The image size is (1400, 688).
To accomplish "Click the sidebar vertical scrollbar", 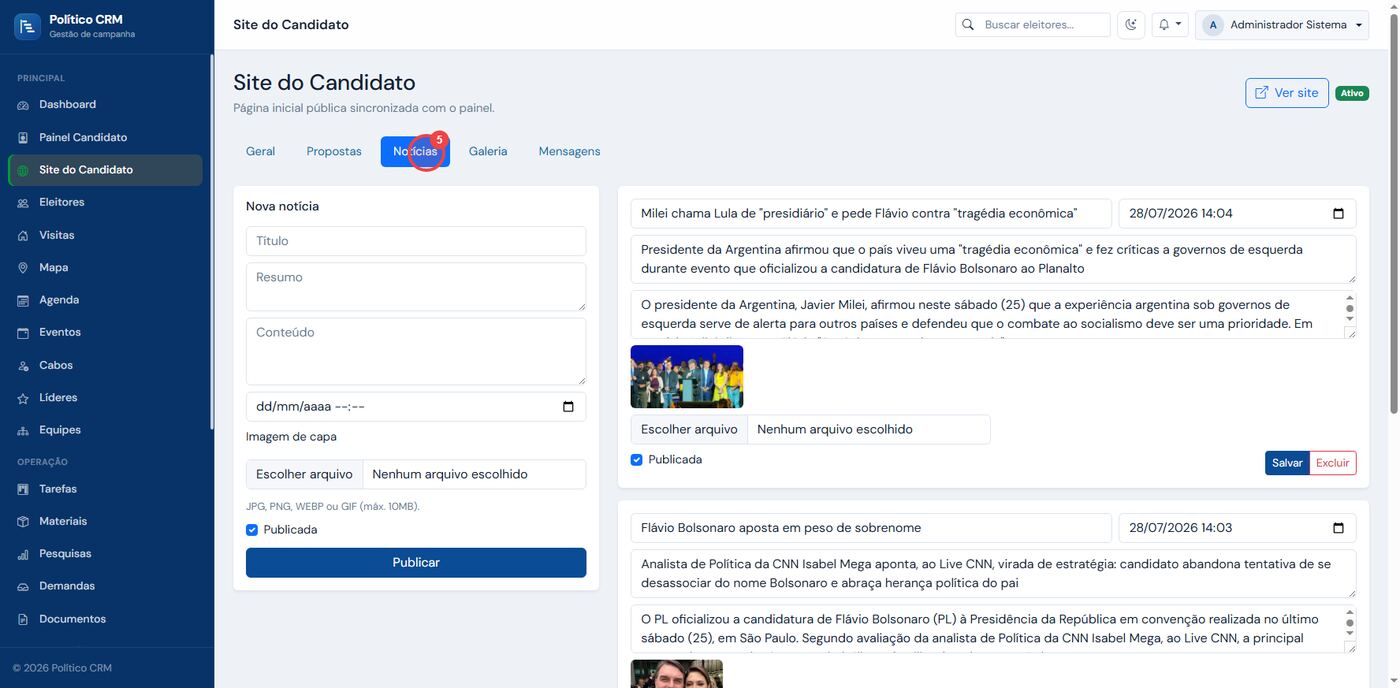I will pyautogui.click(x=211, y=240).
